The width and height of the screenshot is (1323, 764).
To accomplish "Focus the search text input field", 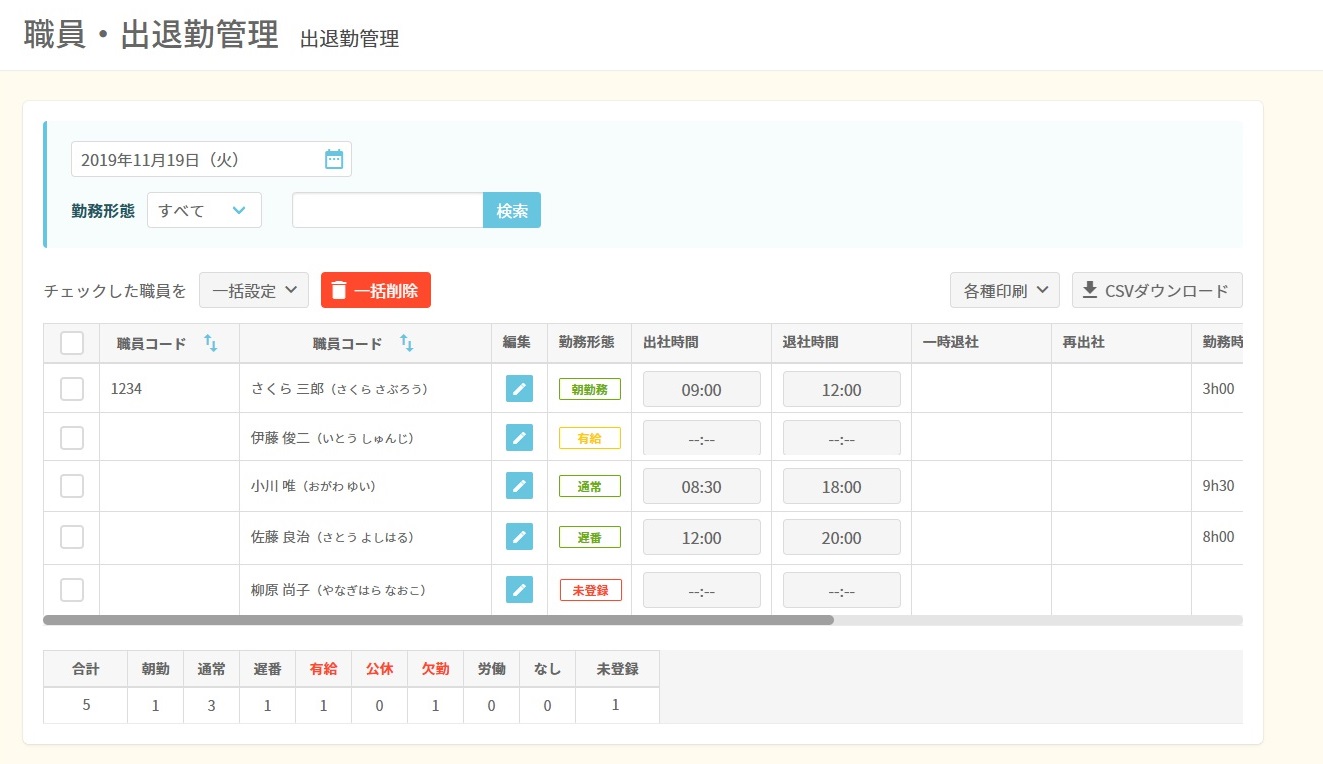I will click(x=388, y=210).
